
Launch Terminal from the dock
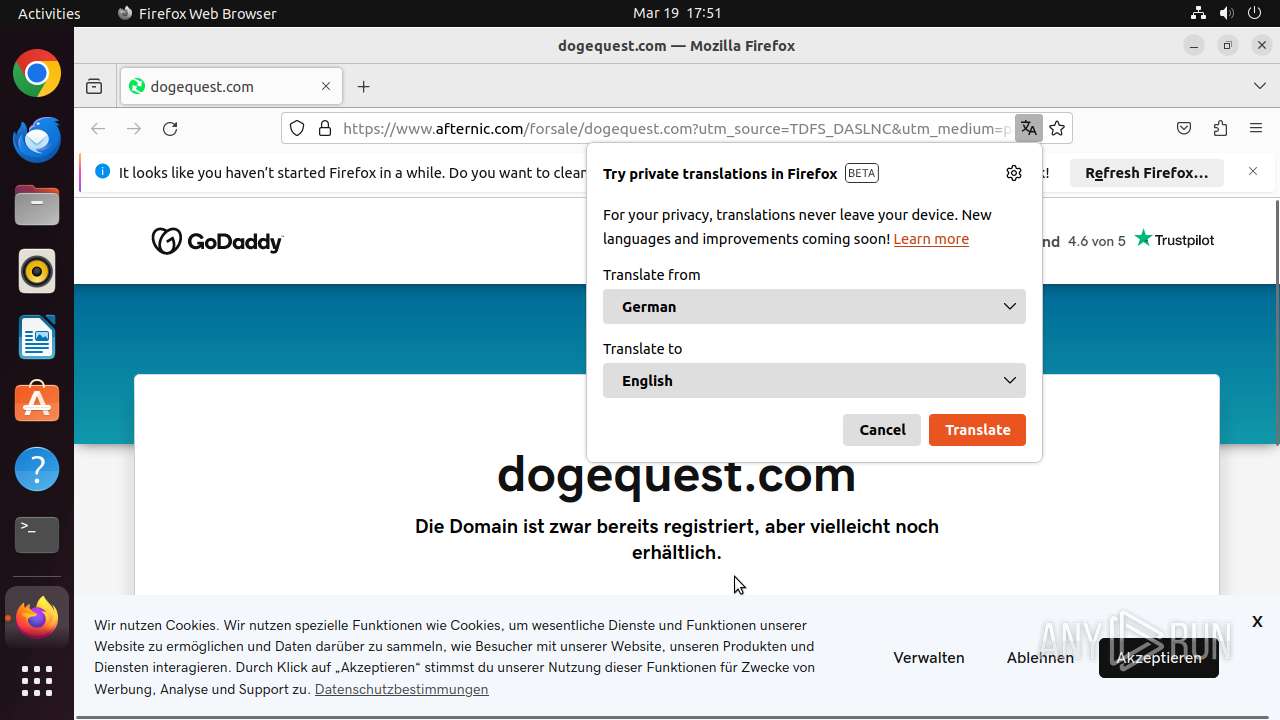37,535
